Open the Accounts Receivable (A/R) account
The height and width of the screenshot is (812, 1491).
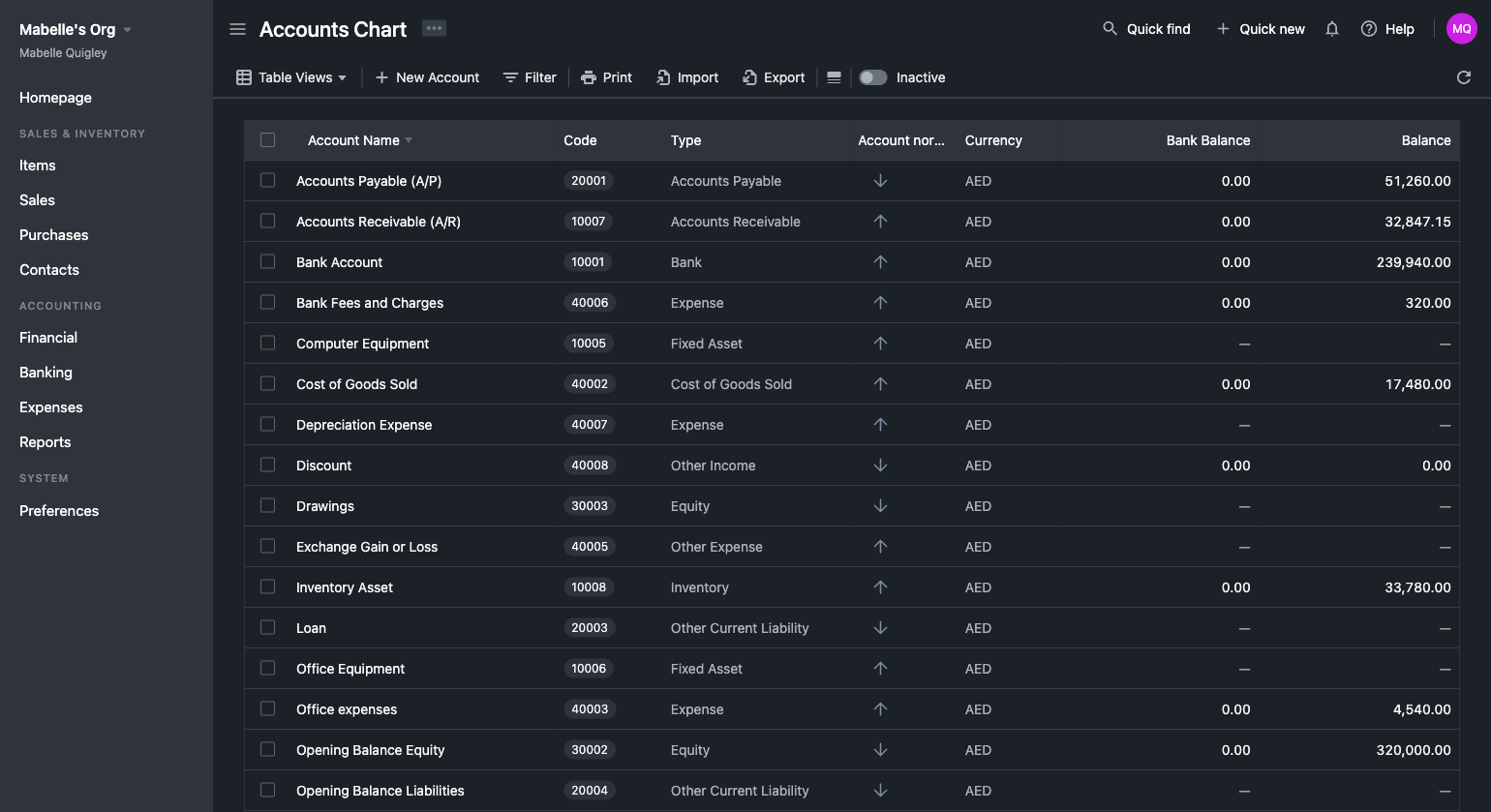point(379,222)
